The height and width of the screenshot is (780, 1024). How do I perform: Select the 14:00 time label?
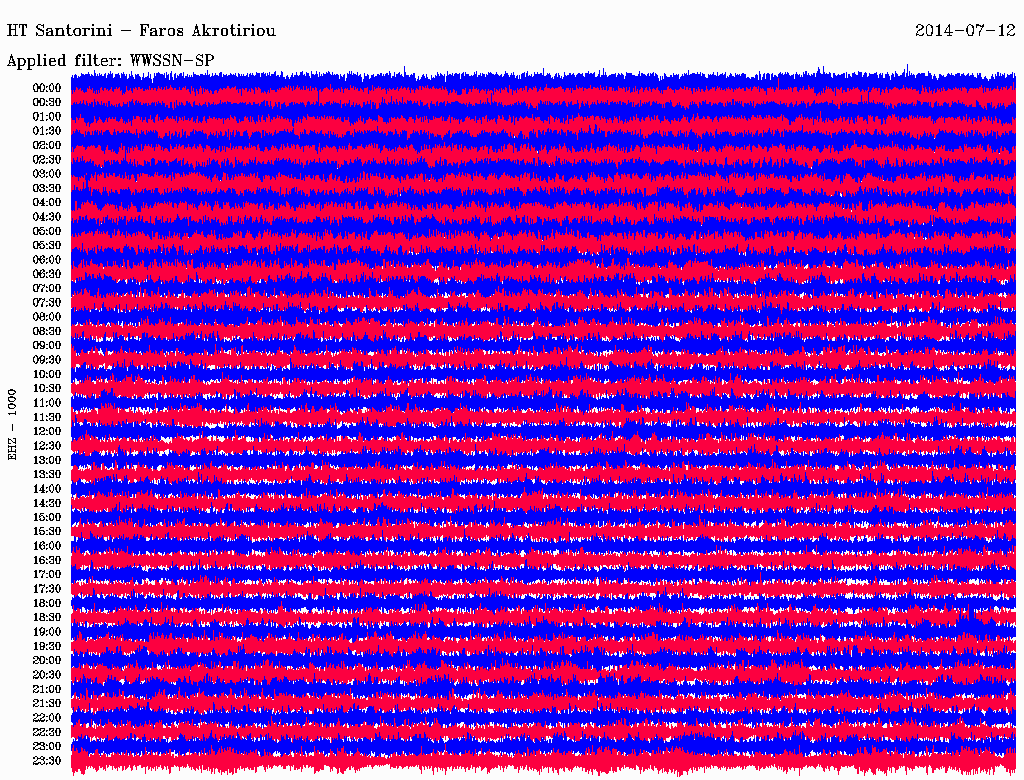[47, 489]
